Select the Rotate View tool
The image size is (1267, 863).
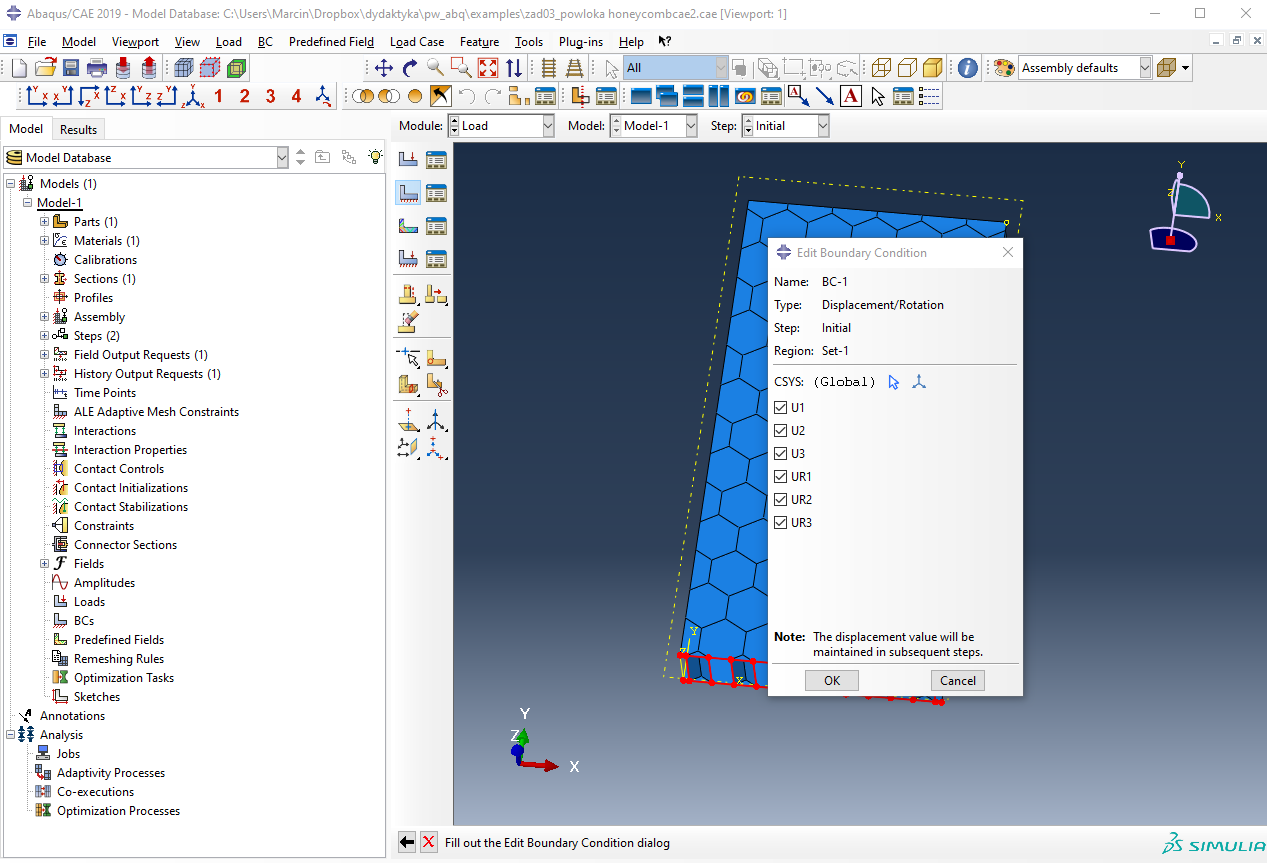point(410,68)
